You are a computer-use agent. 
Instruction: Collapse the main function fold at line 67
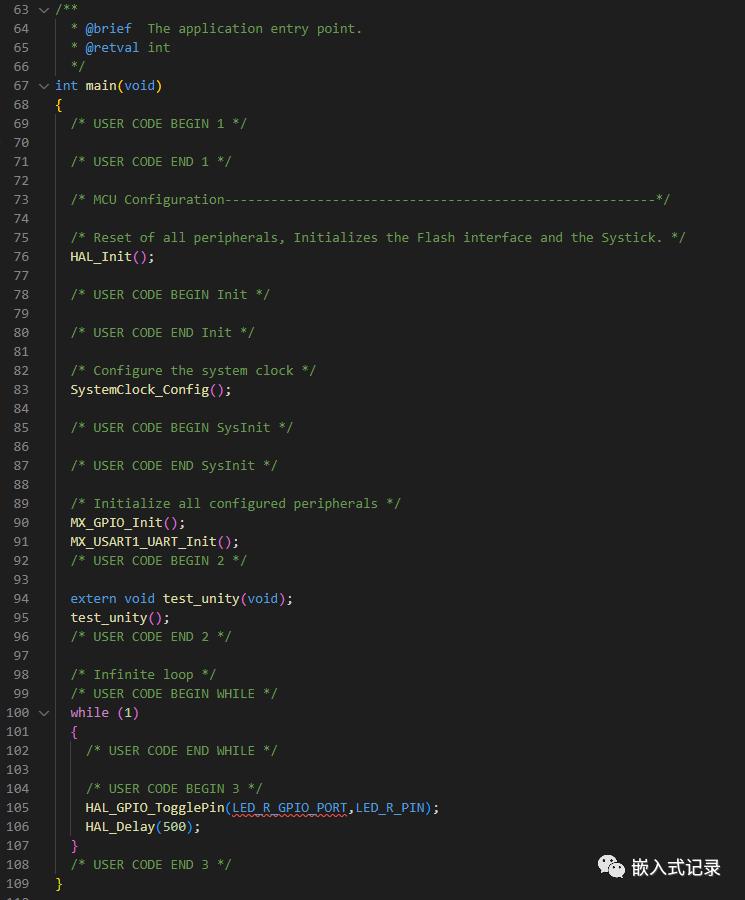click(44, 86)
